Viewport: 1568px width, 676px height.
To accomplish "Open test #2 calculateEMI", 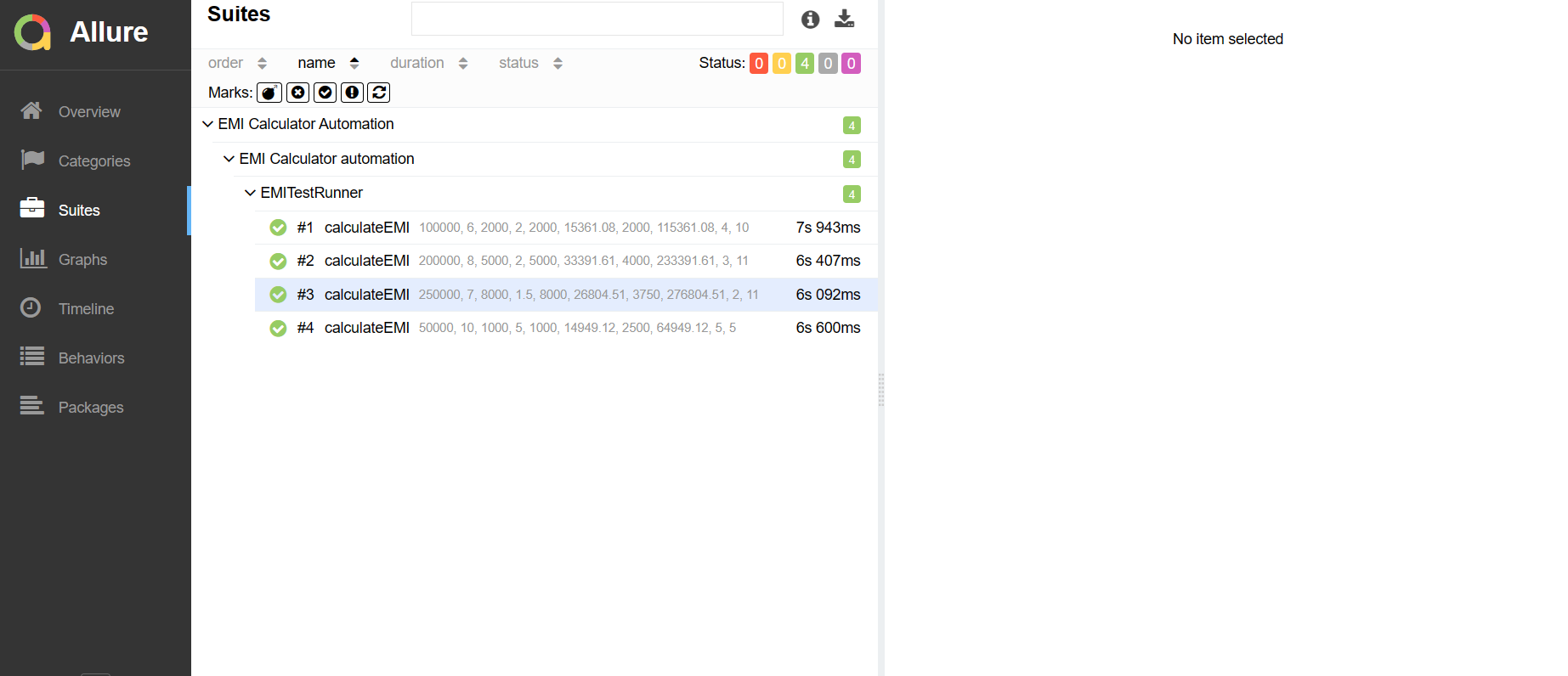I will coord(566,261).
